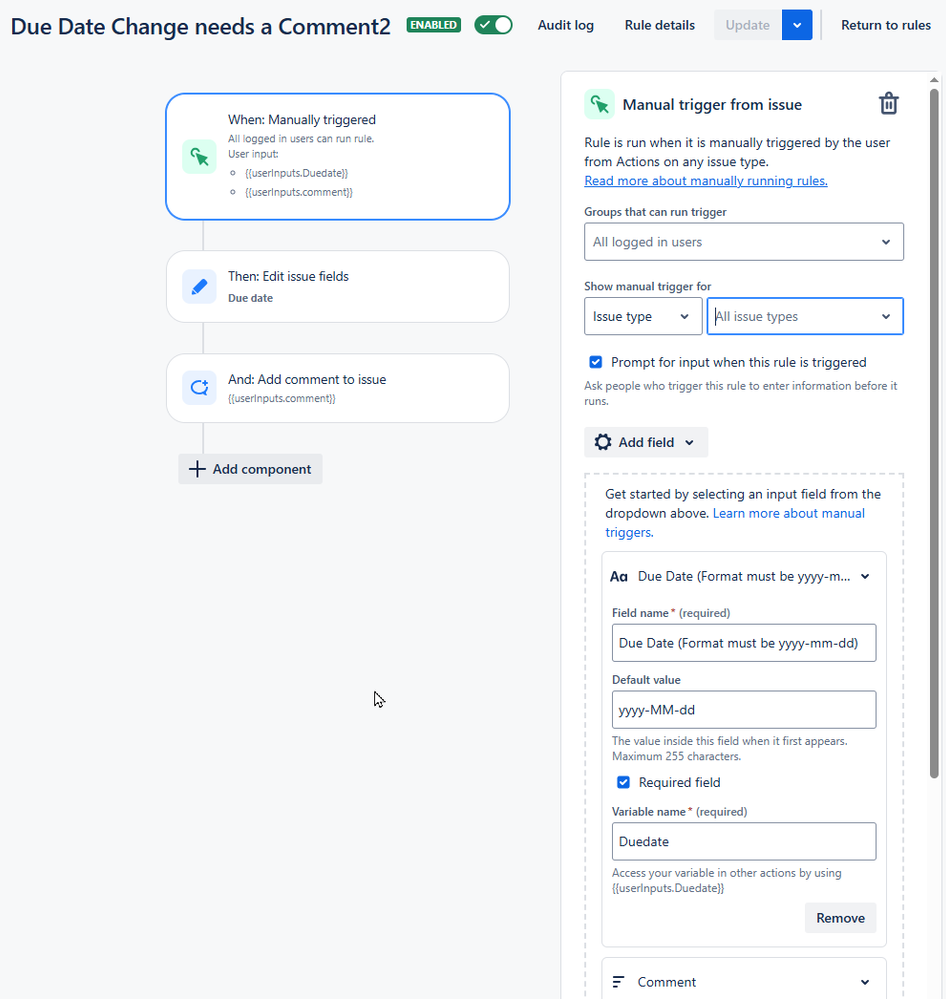Click the Remove button for Due Date field
The image size is (946, 999).
click(x=840, y=917)
